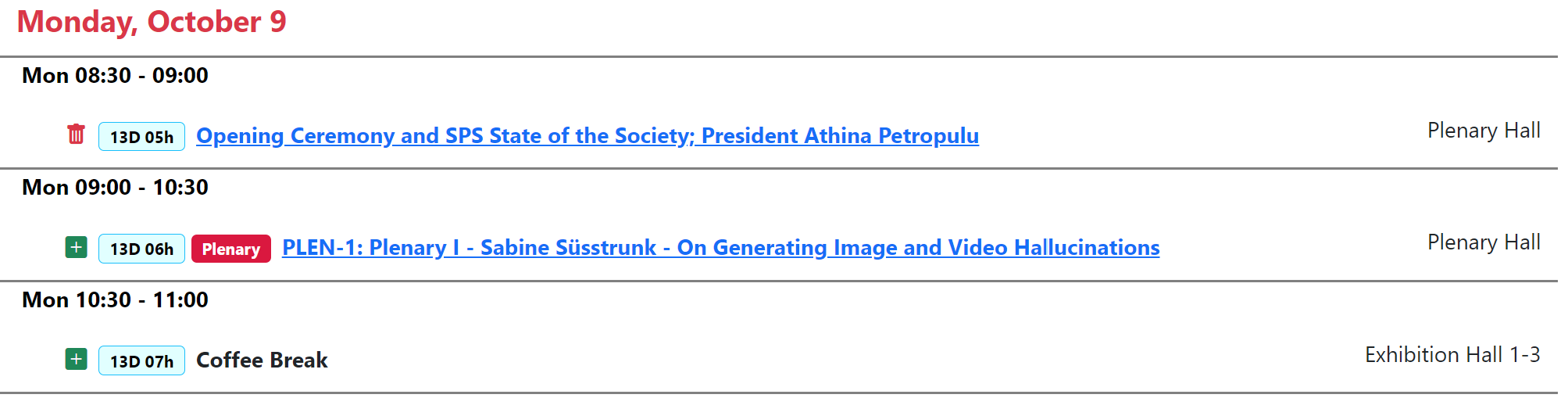Click the 13D 05h countdown badge

pos(141,137)
